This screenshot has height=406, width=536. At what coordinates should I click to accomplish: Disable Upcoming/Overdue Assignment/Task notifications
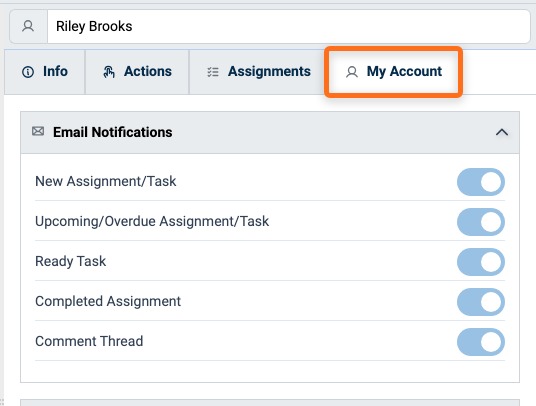(x=481, y=222)
